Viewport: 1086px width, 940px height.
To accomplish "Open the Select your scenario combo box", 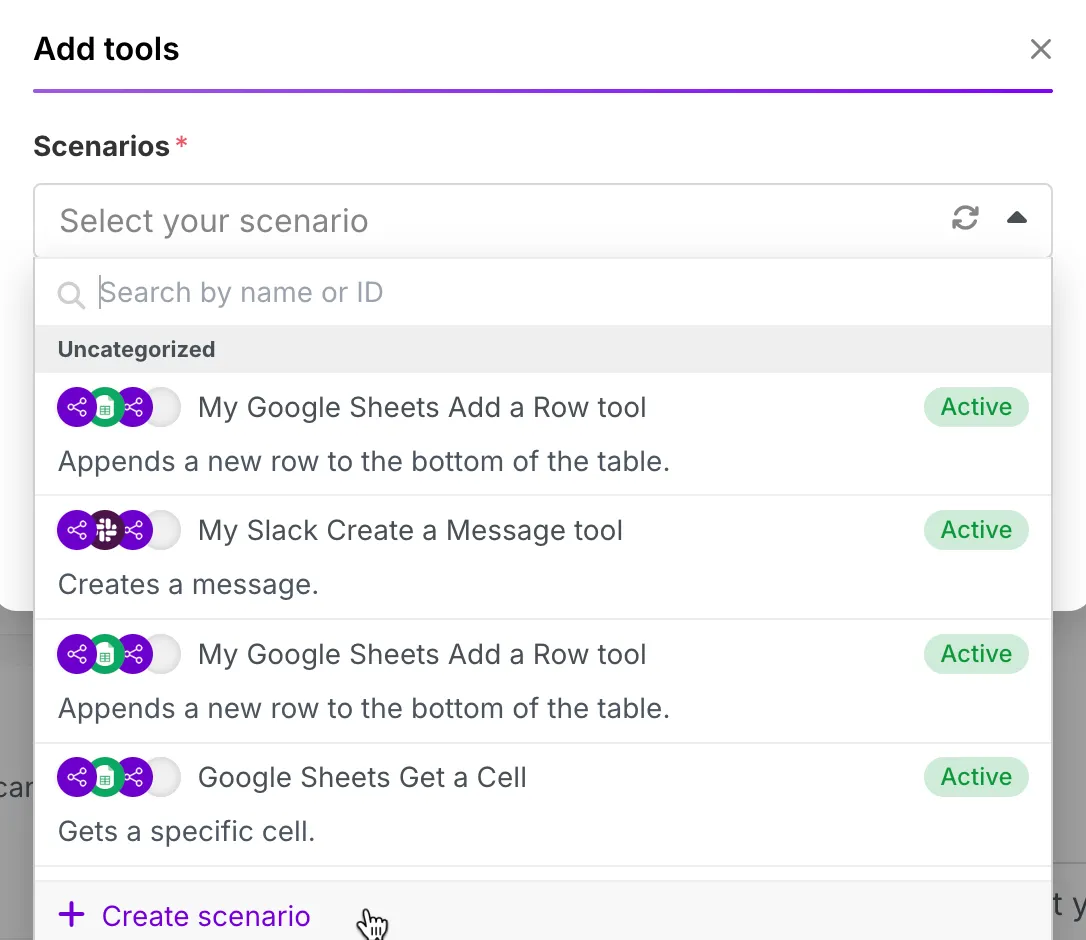I will (542, 221).
